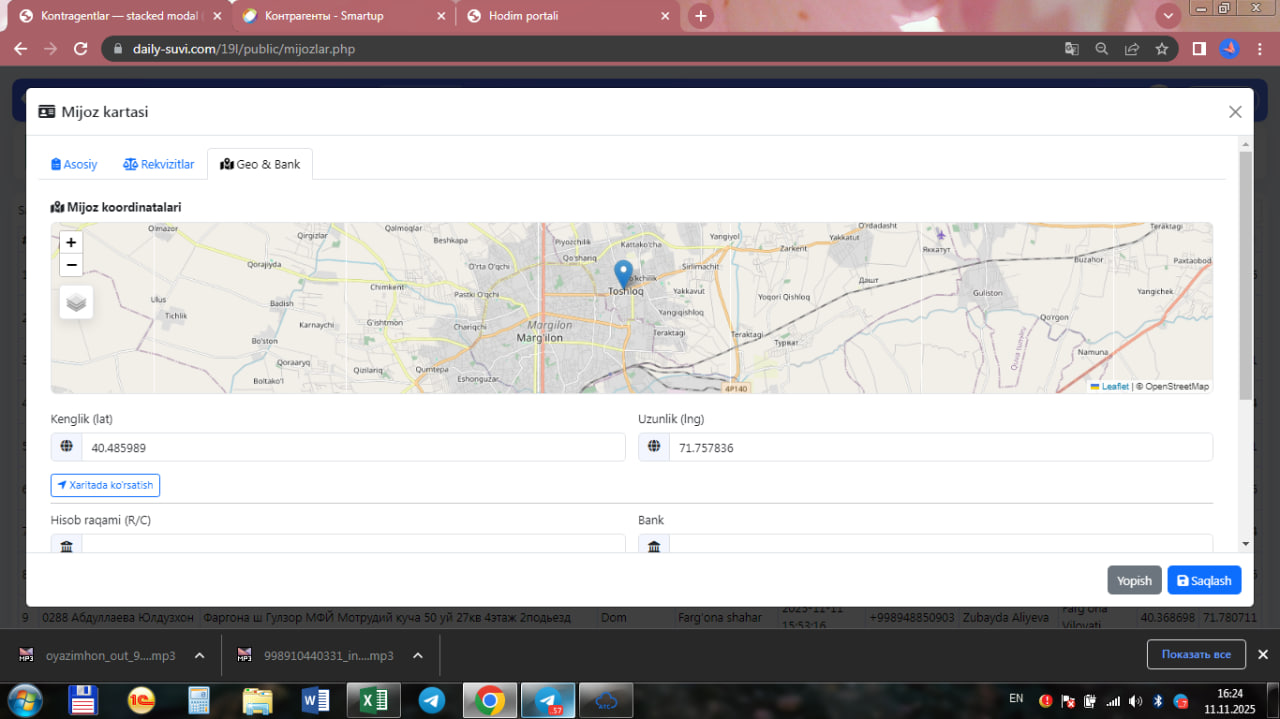1280x719 pixels.
Task: Click the Saqlash save button
Action: pos(1204,581)
